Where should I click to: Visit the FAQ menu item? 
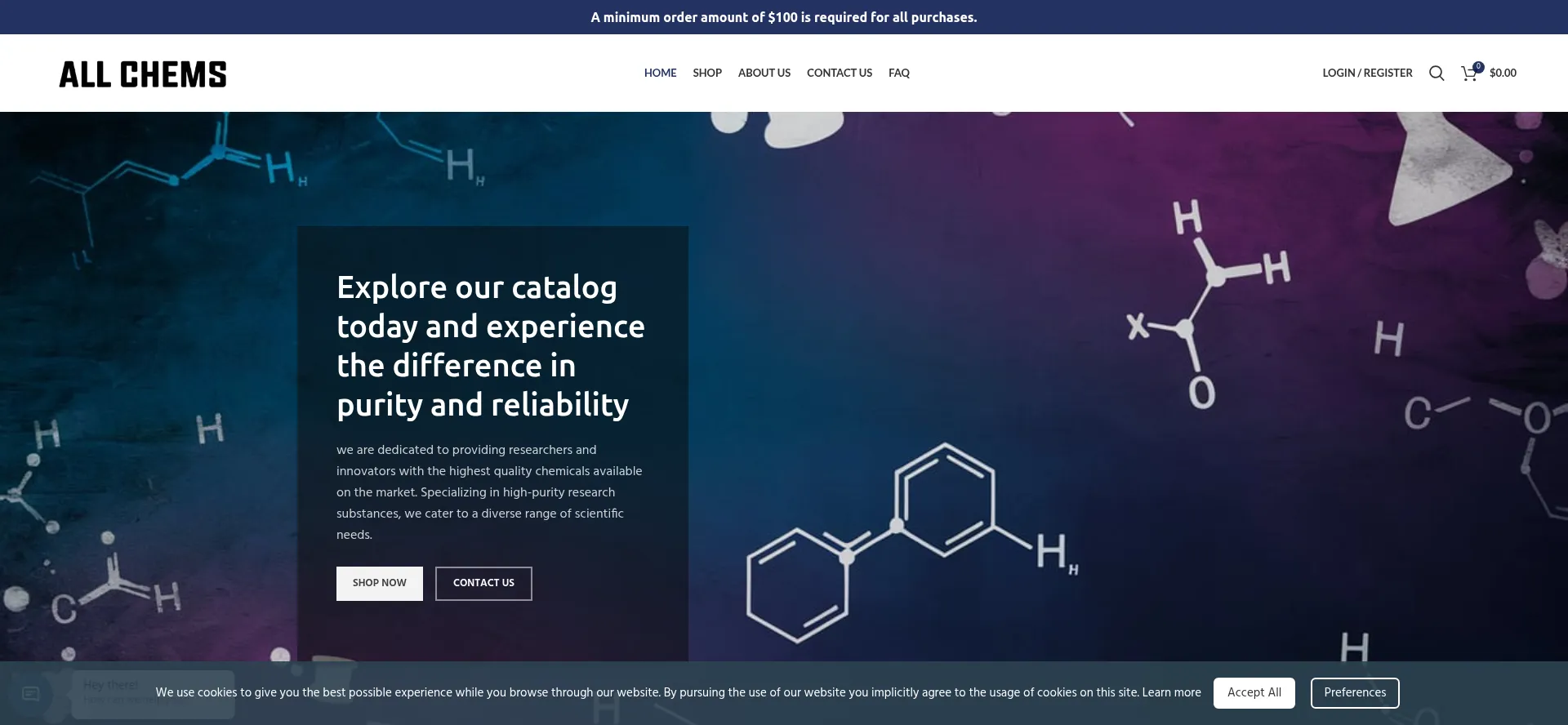(898, 73)
